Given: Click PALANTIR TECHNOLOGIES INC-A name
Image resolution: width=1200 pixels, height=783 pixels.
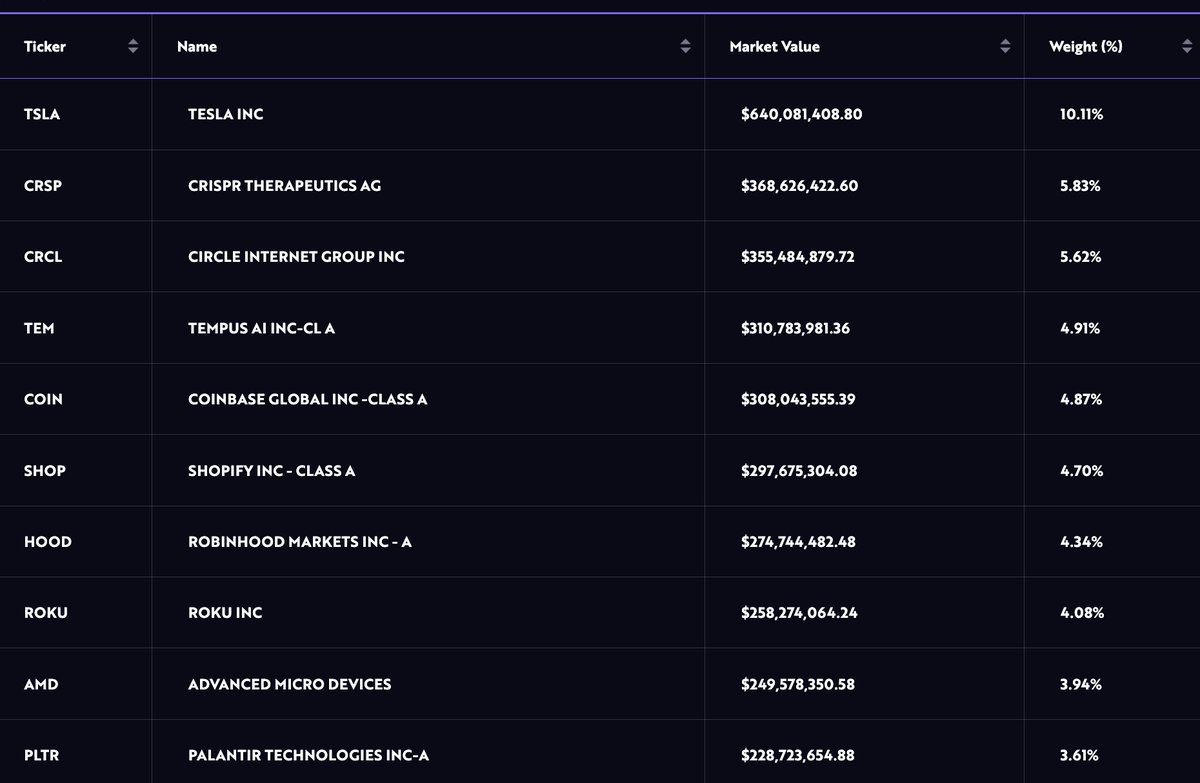Looking at the screenshot, I should tap(308, 755).
